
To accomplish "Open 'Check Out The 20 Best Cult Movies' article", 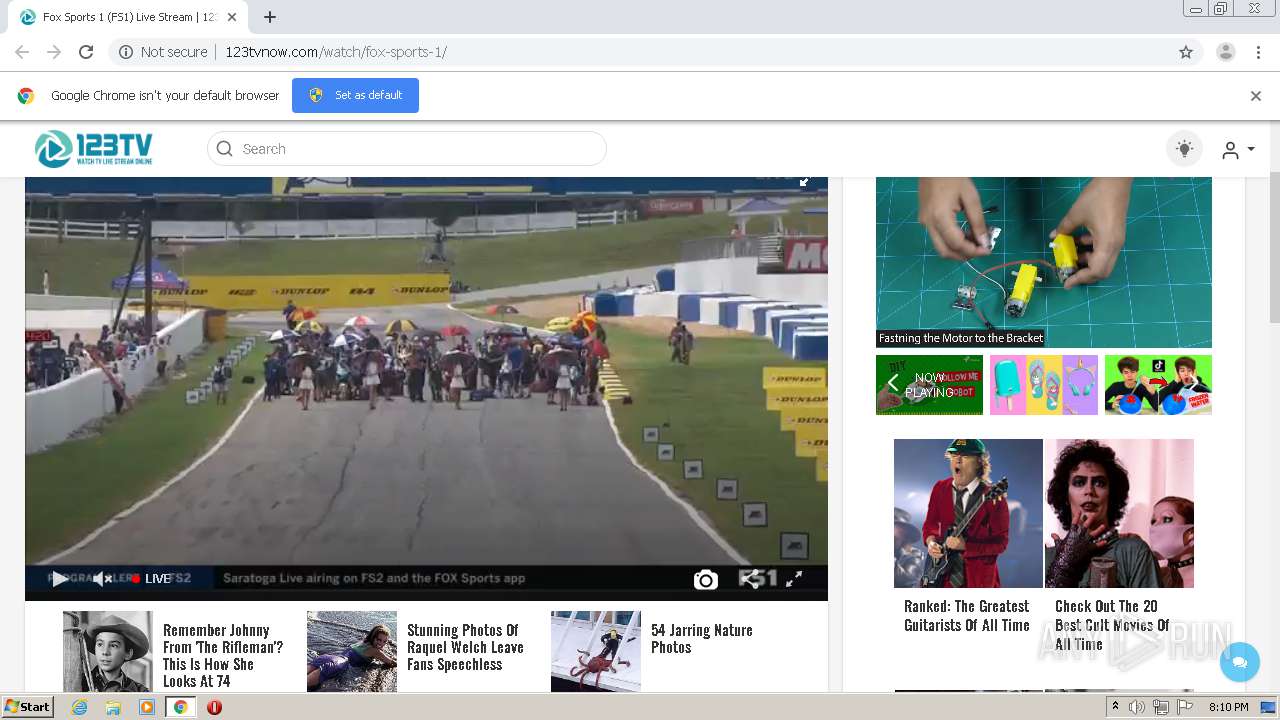I will (x=1112, y=625).
